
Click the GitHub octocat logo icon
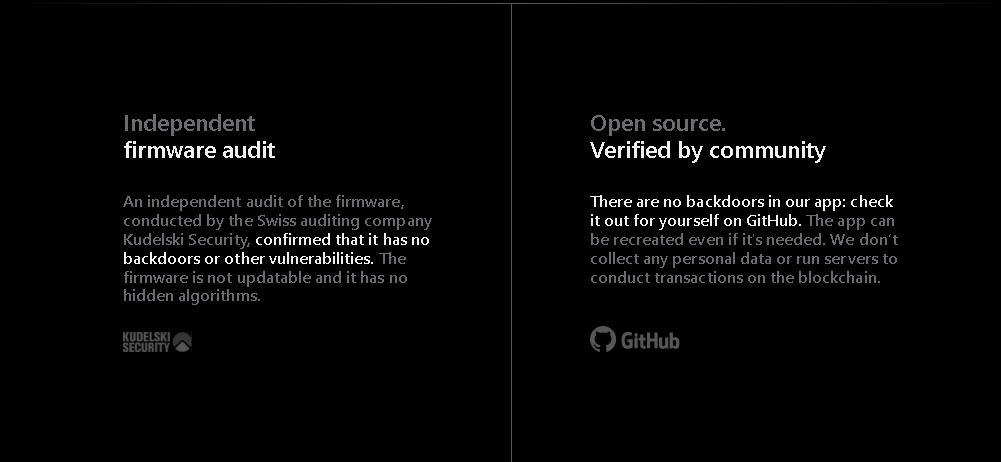(603, 339)
